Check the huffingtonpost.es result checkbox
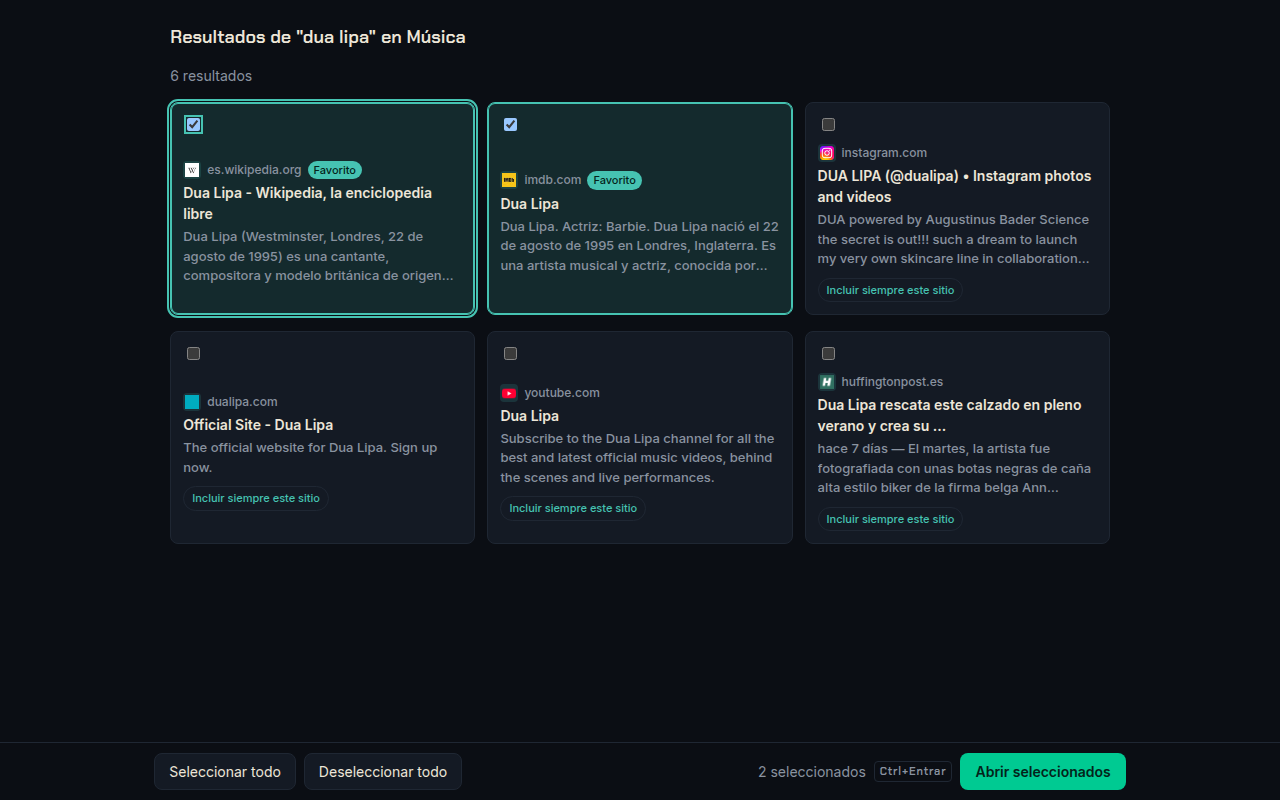This screenshot has height=800, width=1280. (x=828, y=353)
